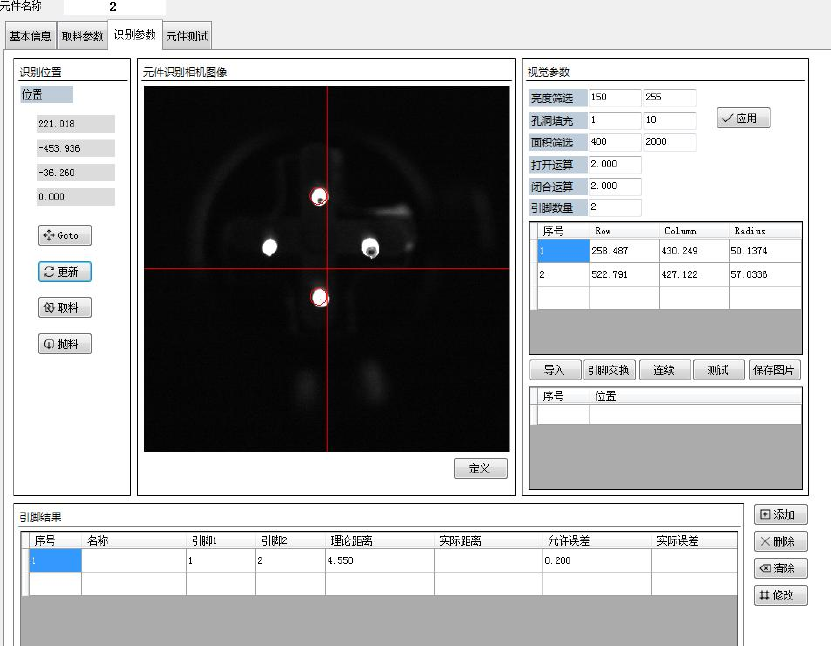This screenshot has height=646, width=831.
Task: Click the 删除 delete button
Action: [x=780, y=542]
